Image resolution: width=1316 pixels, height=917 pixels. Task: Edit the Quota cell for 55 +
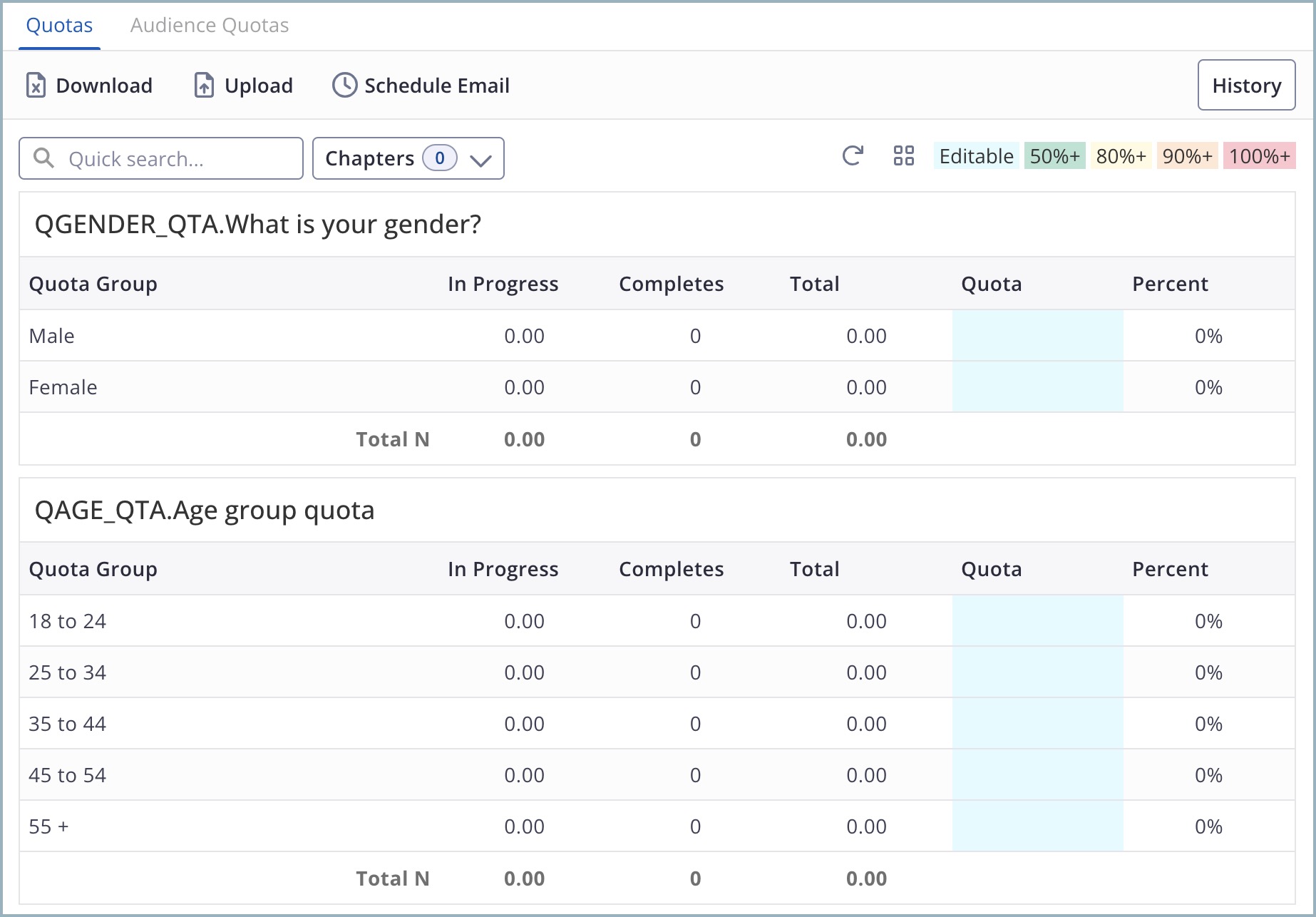coord(1038,826)
